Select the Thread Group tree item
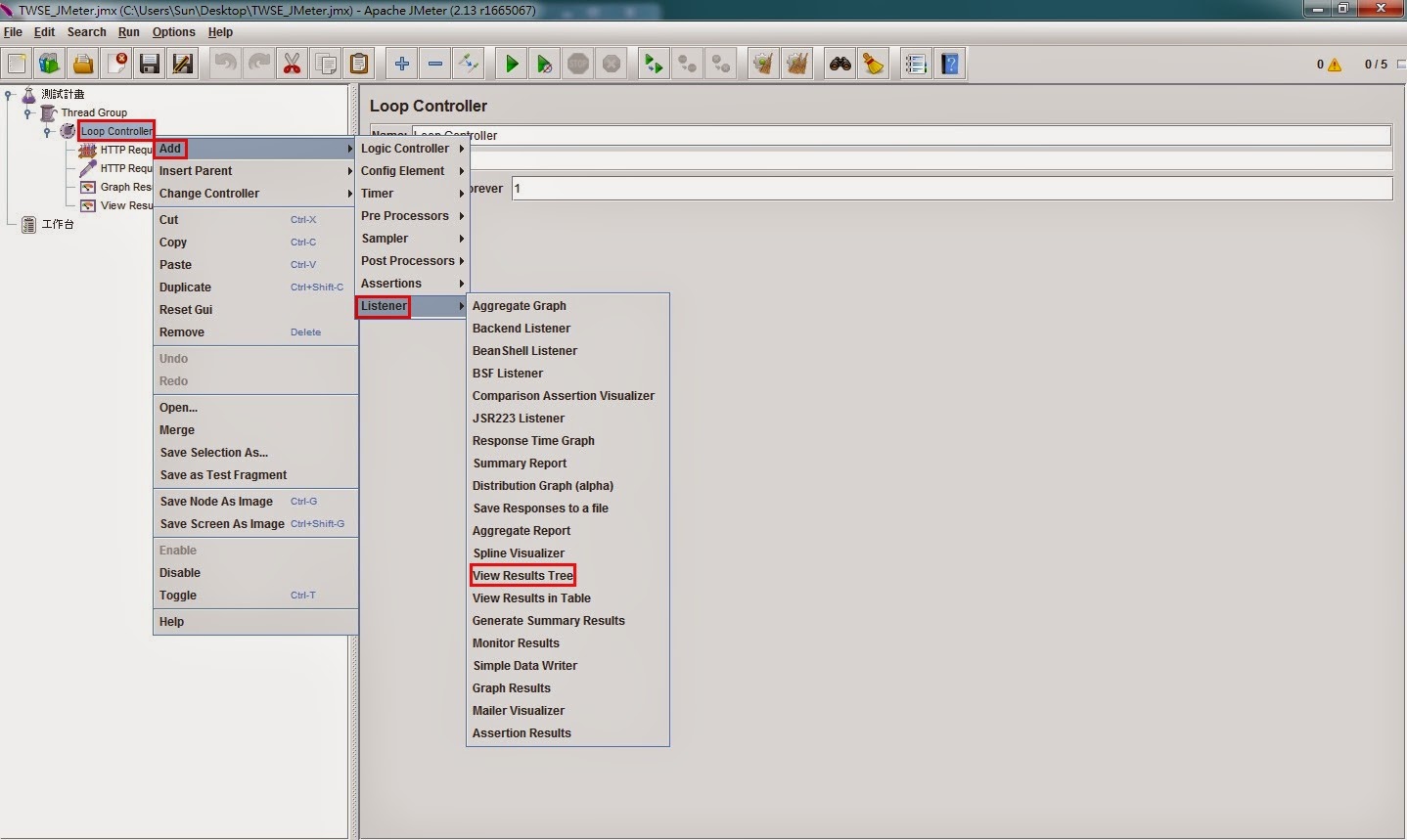 click(x=94, y=113)
